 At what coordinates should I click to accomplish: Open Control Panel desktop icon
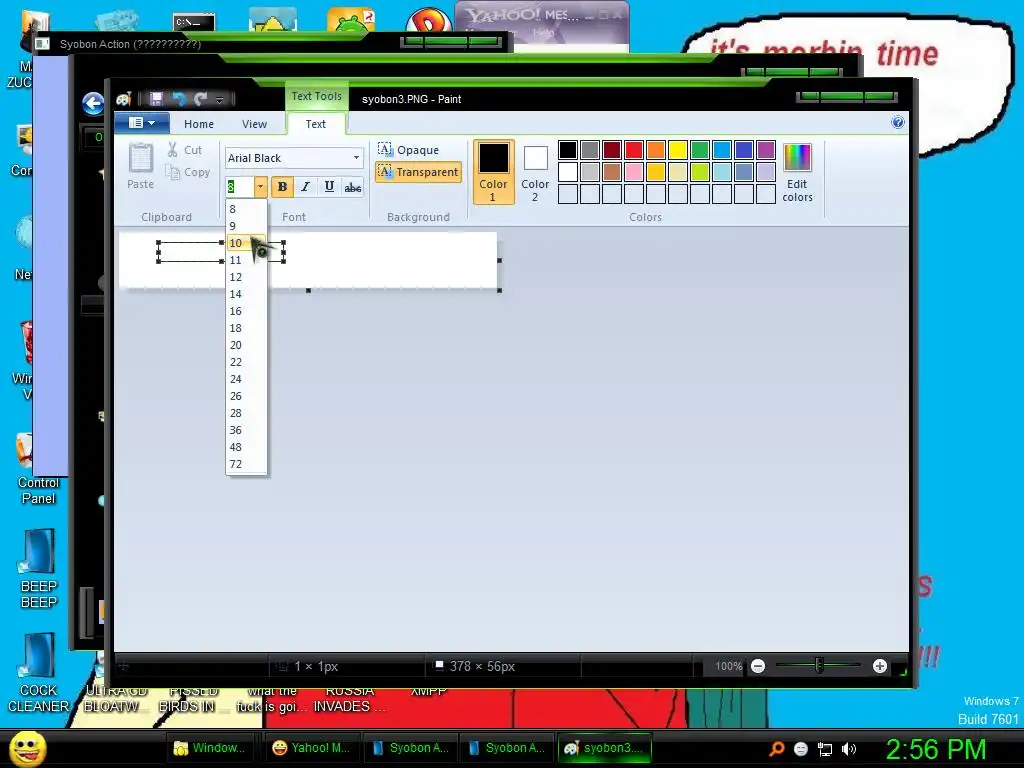point(38,468)
